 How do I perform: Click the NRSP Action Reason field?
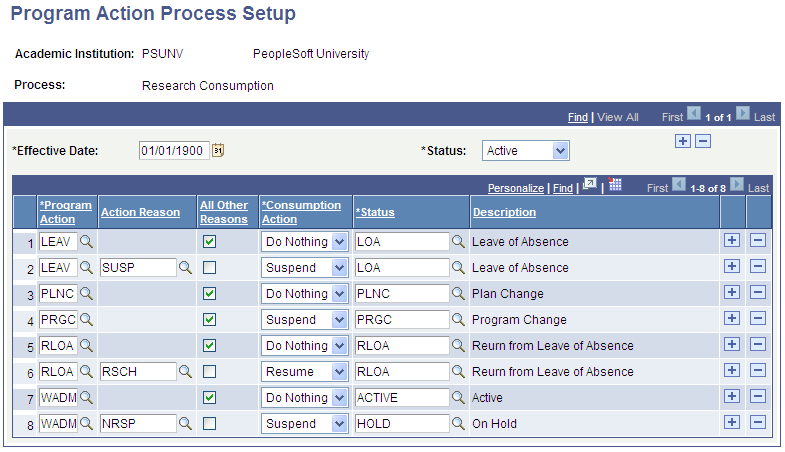coord(136,423)
